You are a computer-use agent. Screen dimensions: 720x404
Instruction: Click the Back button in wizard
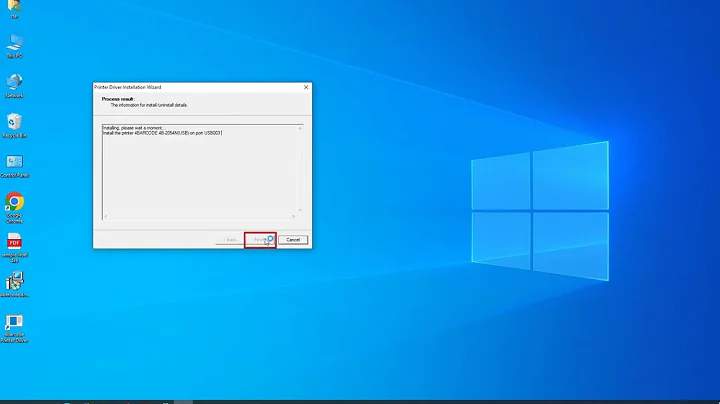(230, 240)
